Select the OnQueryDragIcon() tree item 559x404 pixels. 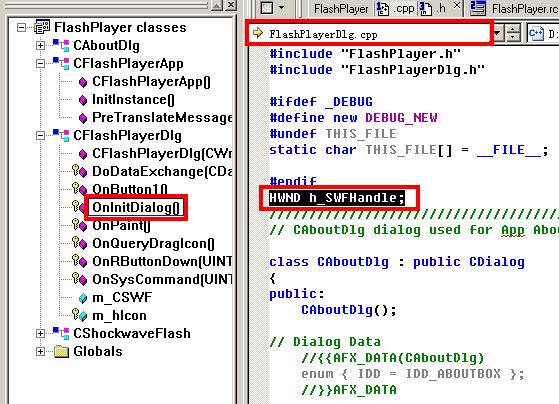pyautogui.click(x=153, y=244)
